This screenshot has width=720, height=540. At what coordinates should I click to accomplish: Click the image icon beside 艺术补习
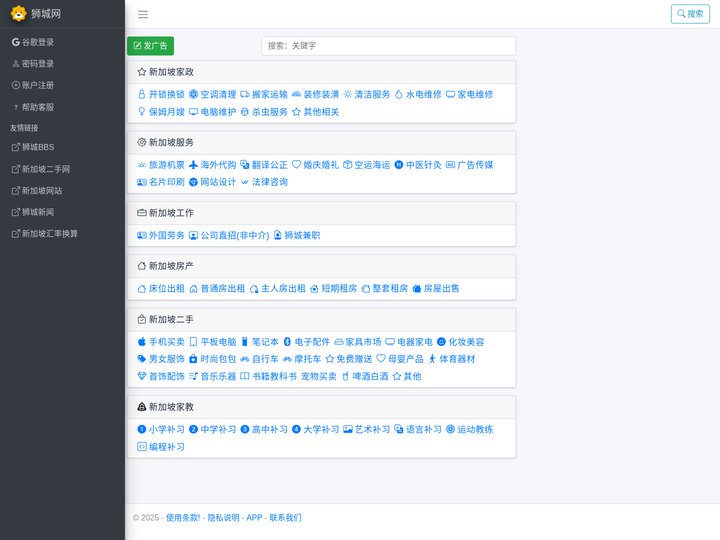point(348,429)
